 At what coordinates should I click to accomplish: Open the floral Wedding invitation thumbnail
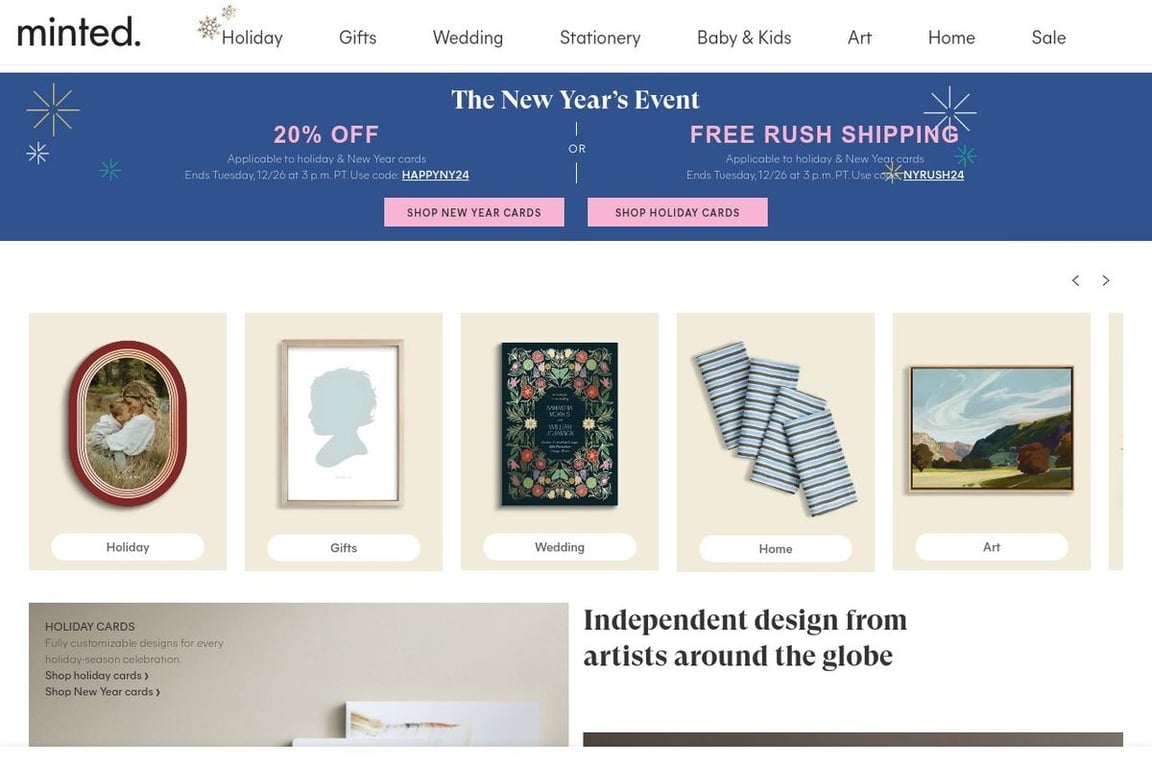[559, 423]
